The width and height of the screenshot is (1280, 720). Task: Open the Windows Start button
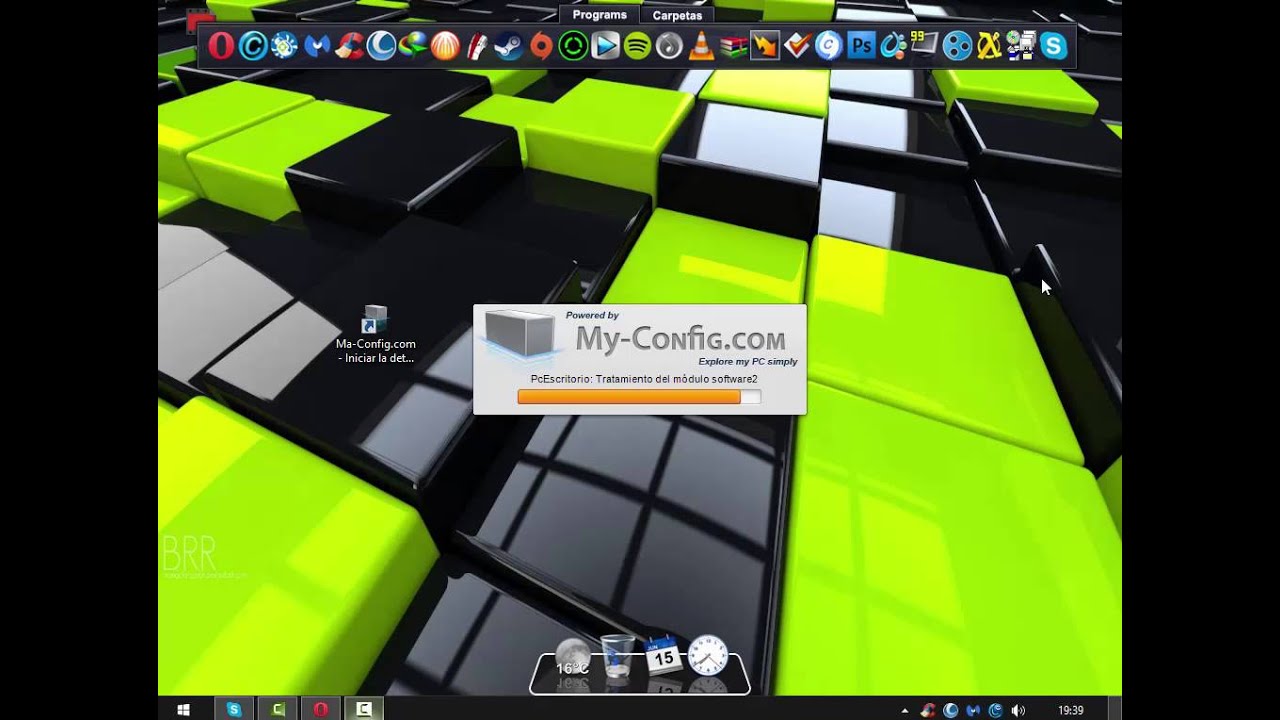click(x=183, y=709)
